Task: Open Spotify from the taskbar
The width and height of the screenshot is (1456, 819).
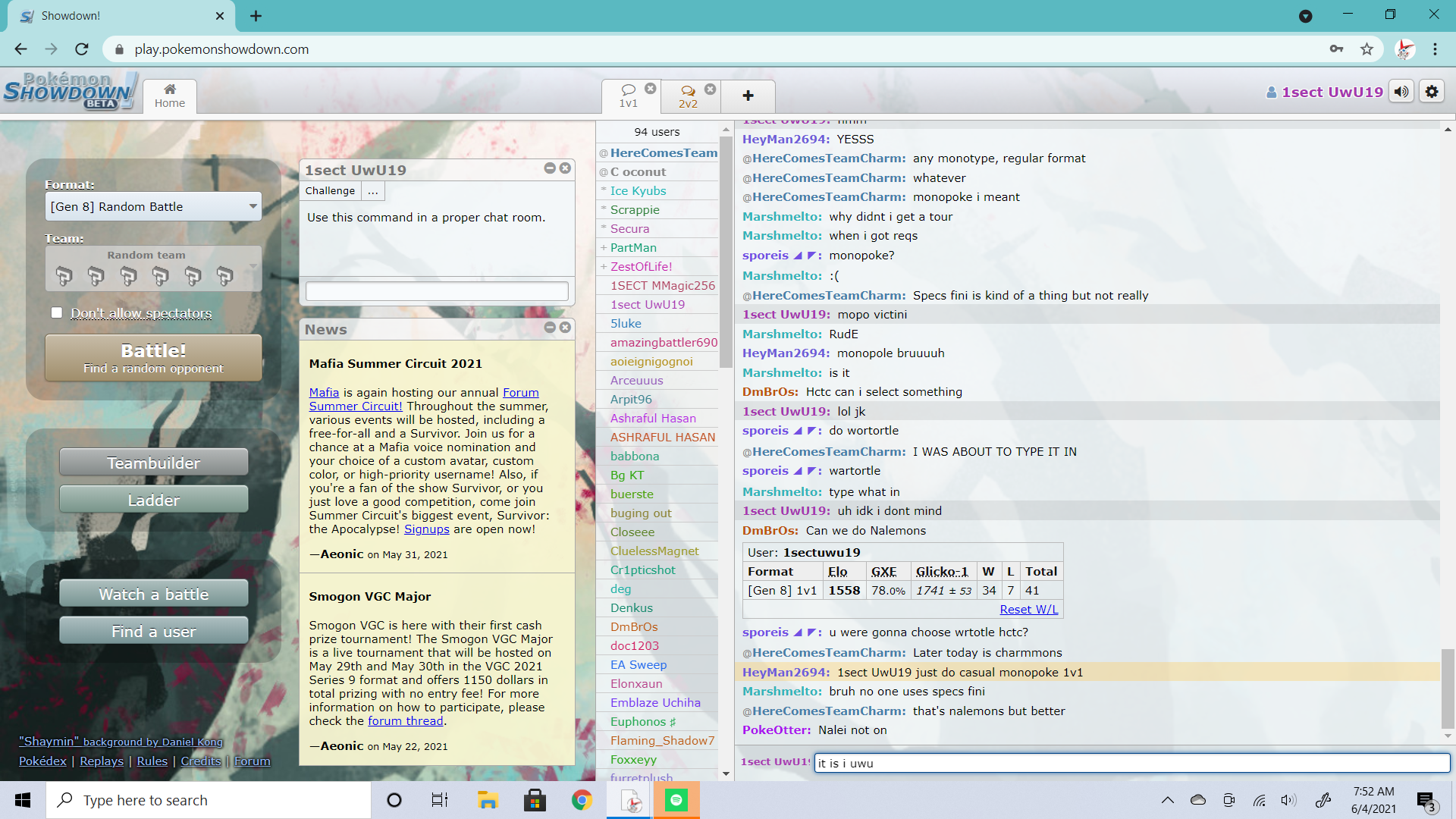Action: (x=676, y=799)
